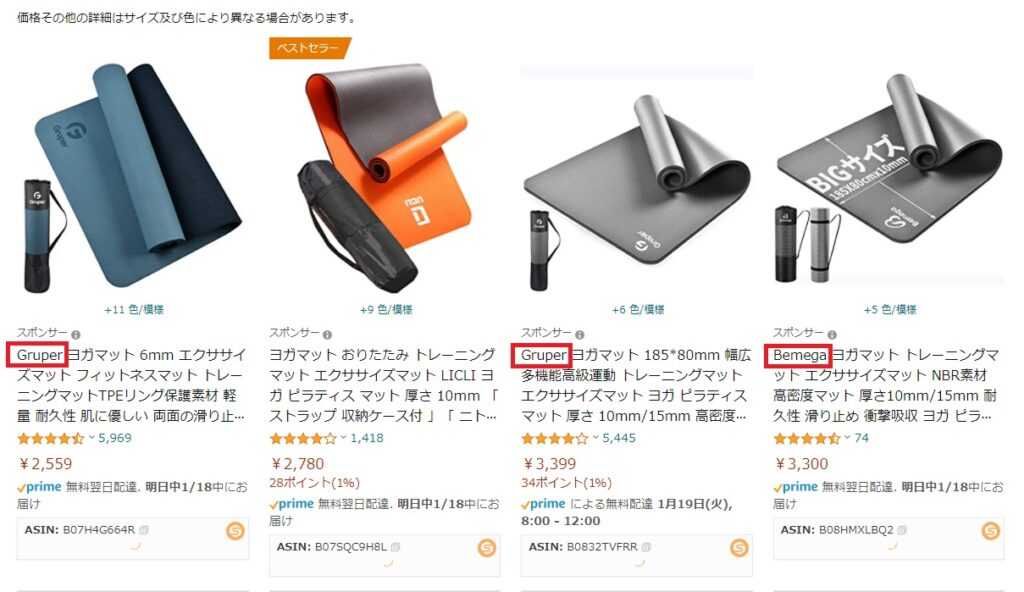Copy ASIN B08HMXLBQ2 using the copy icon

tap(903, 530)
